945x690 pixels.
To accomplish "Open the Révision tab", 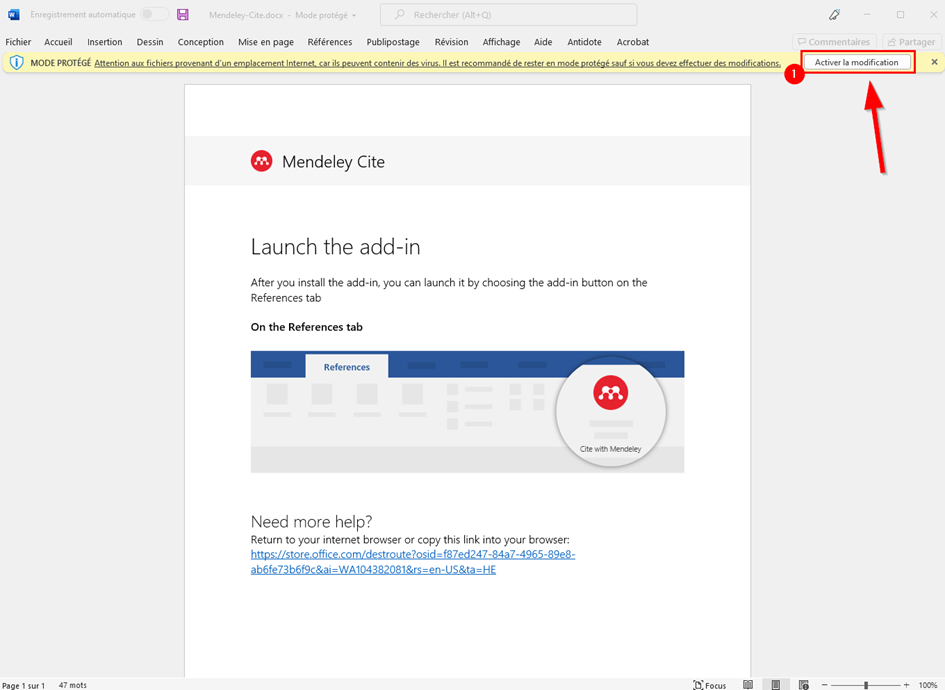I will 451,42.
